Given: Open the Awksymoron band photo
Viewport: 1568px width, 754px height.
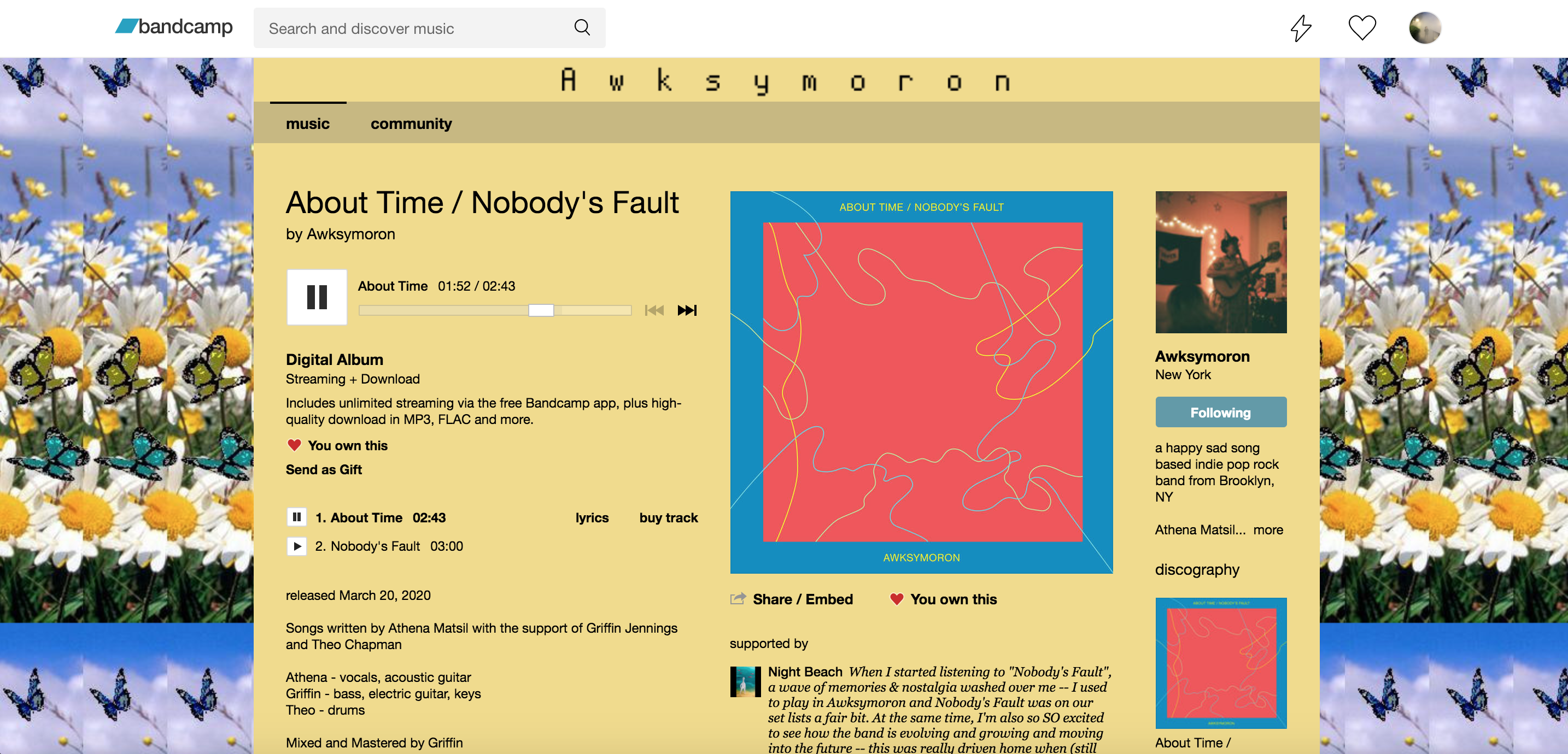Looking at the screenshot, I should (x=1220, y=262).
